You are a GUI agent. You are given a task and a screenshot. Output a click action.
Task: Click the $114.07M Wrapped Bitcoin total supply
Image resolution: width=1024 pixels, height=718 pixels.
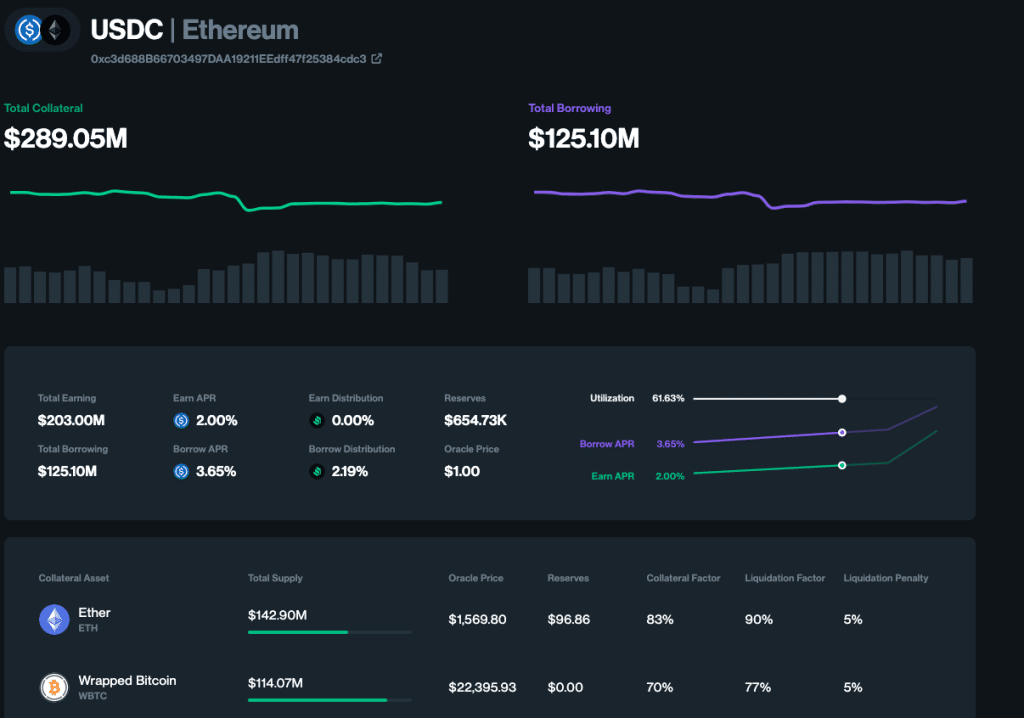point(276,683)
